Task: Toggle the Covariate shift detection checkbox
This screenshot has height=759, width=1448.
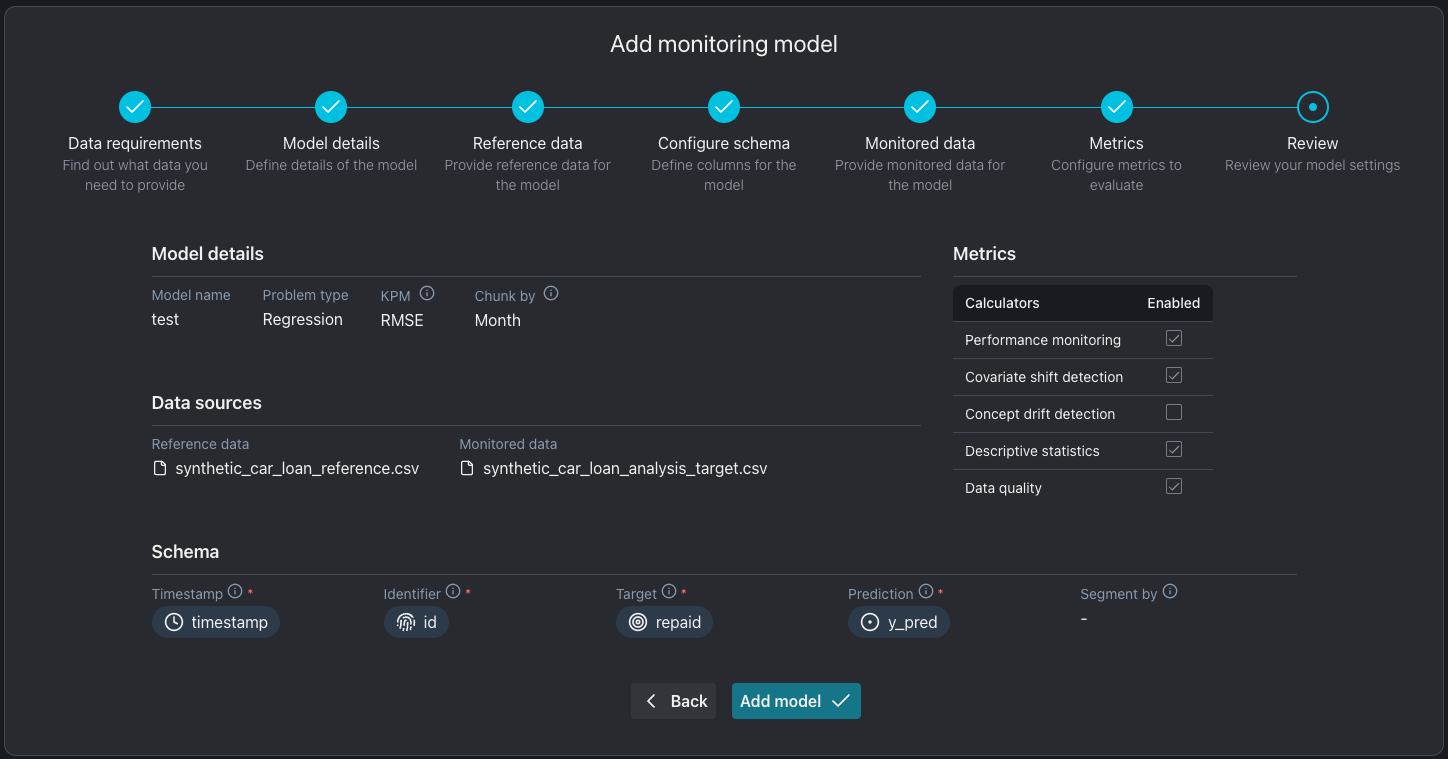Action: click(1174, 376)
